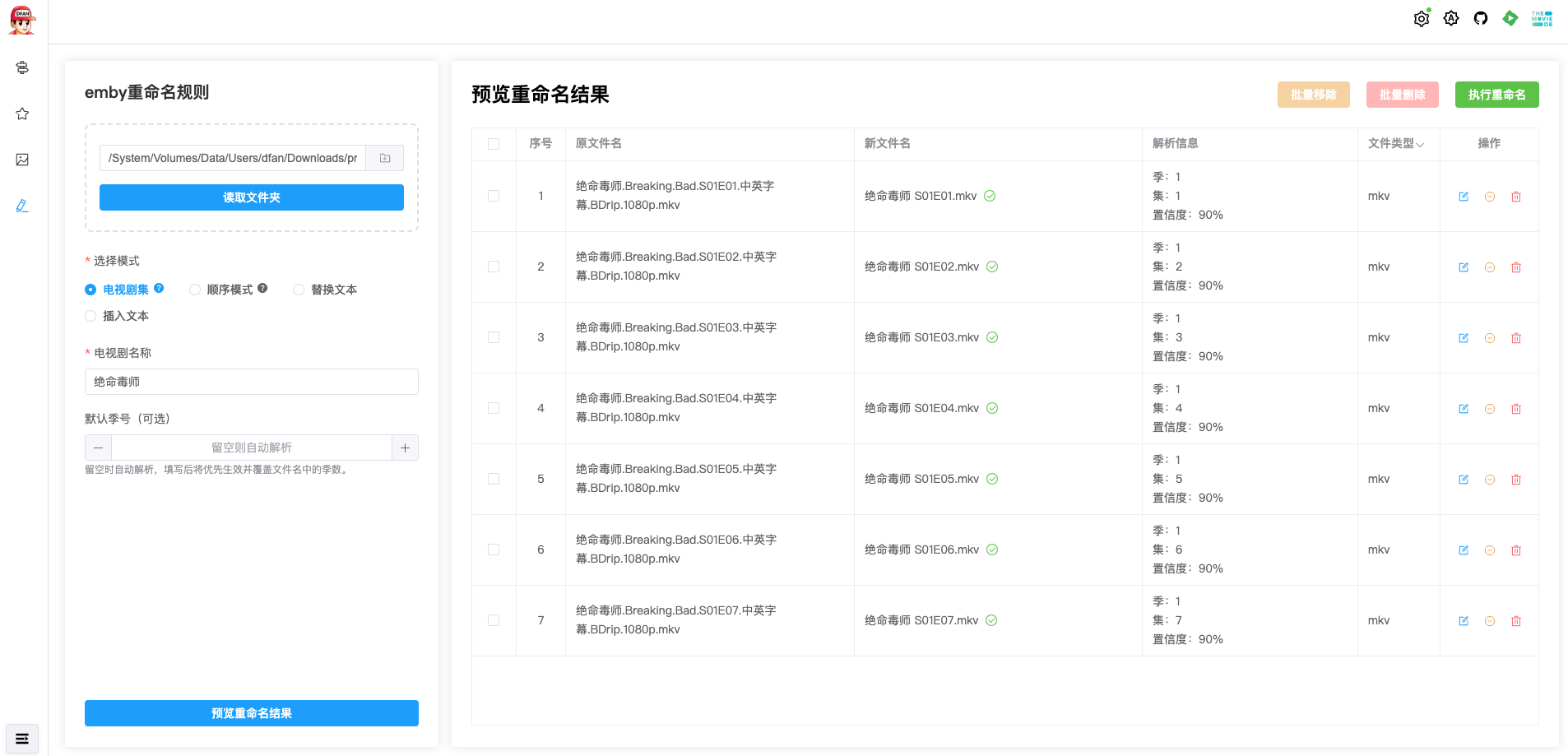This screenshot has height=756, width=1568.
Task: Focus the folder path input field
Action: point(233,158)
